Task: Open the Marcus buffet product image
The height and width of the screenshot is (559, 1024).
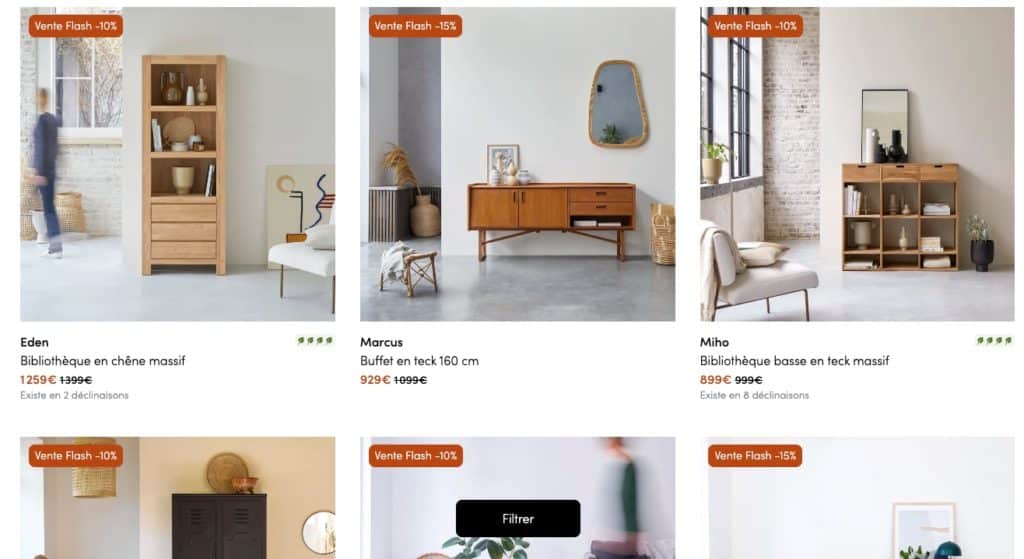Action: click(518, 164)
